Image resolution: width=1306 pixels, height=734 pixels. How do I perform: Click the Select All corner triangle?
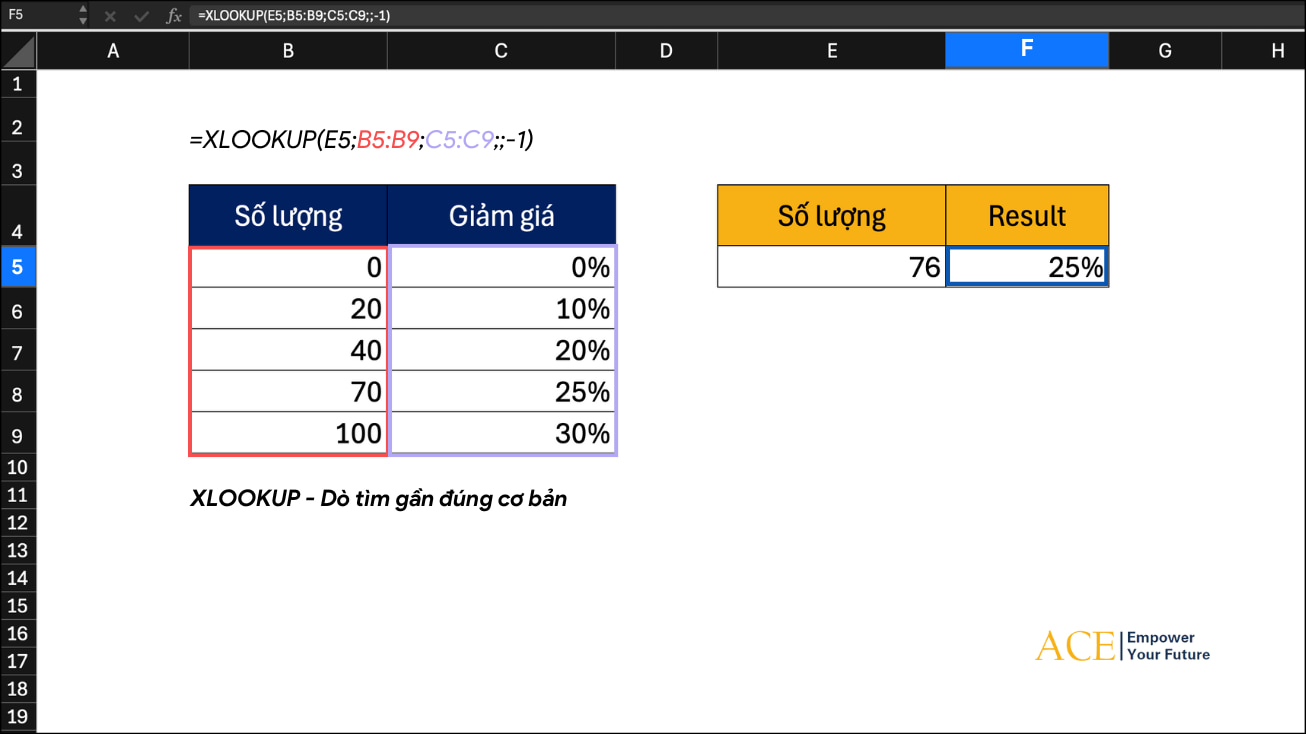[x=19, y=51]
